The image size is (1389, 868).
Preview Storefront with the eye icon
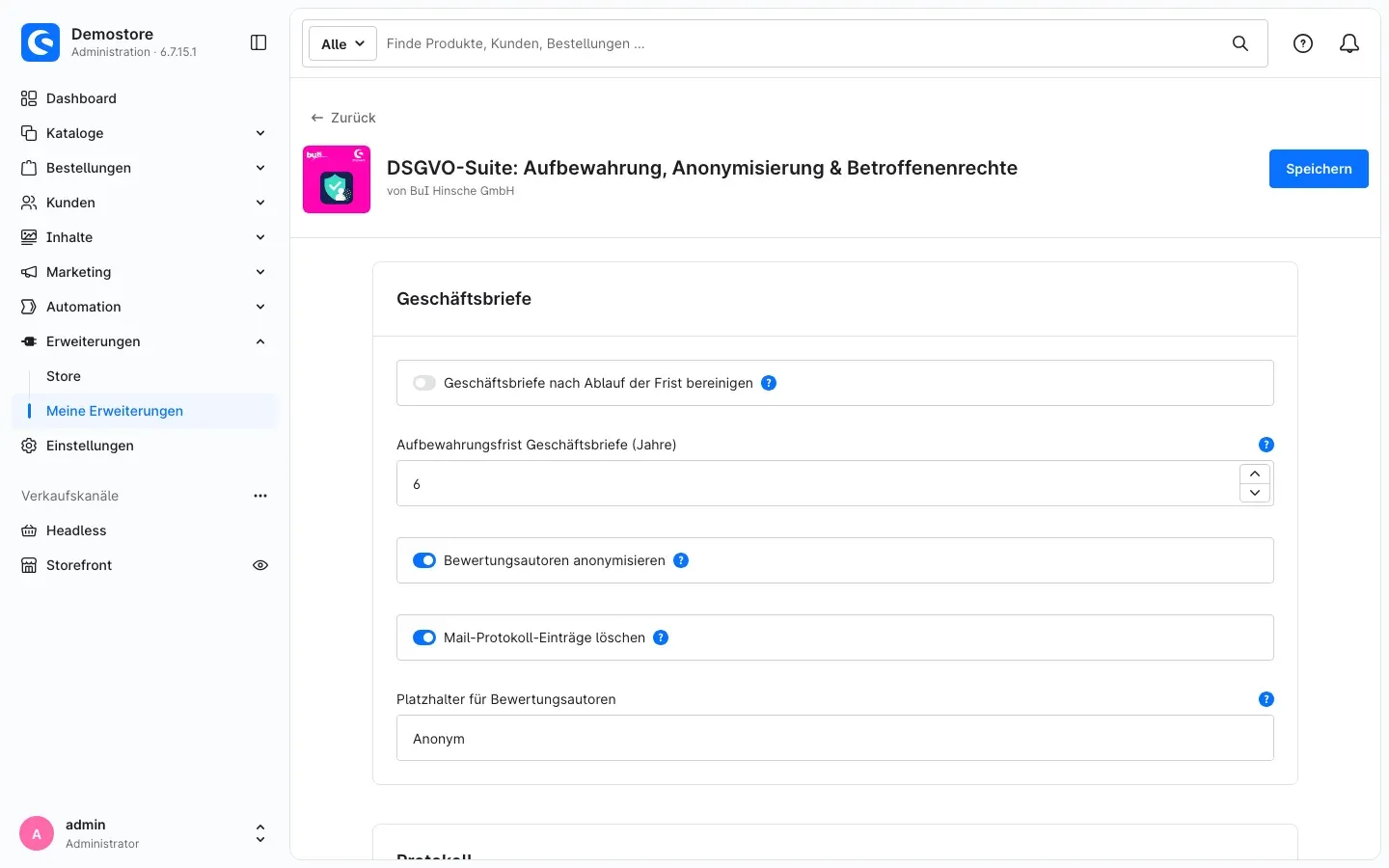tap(260, 565)
